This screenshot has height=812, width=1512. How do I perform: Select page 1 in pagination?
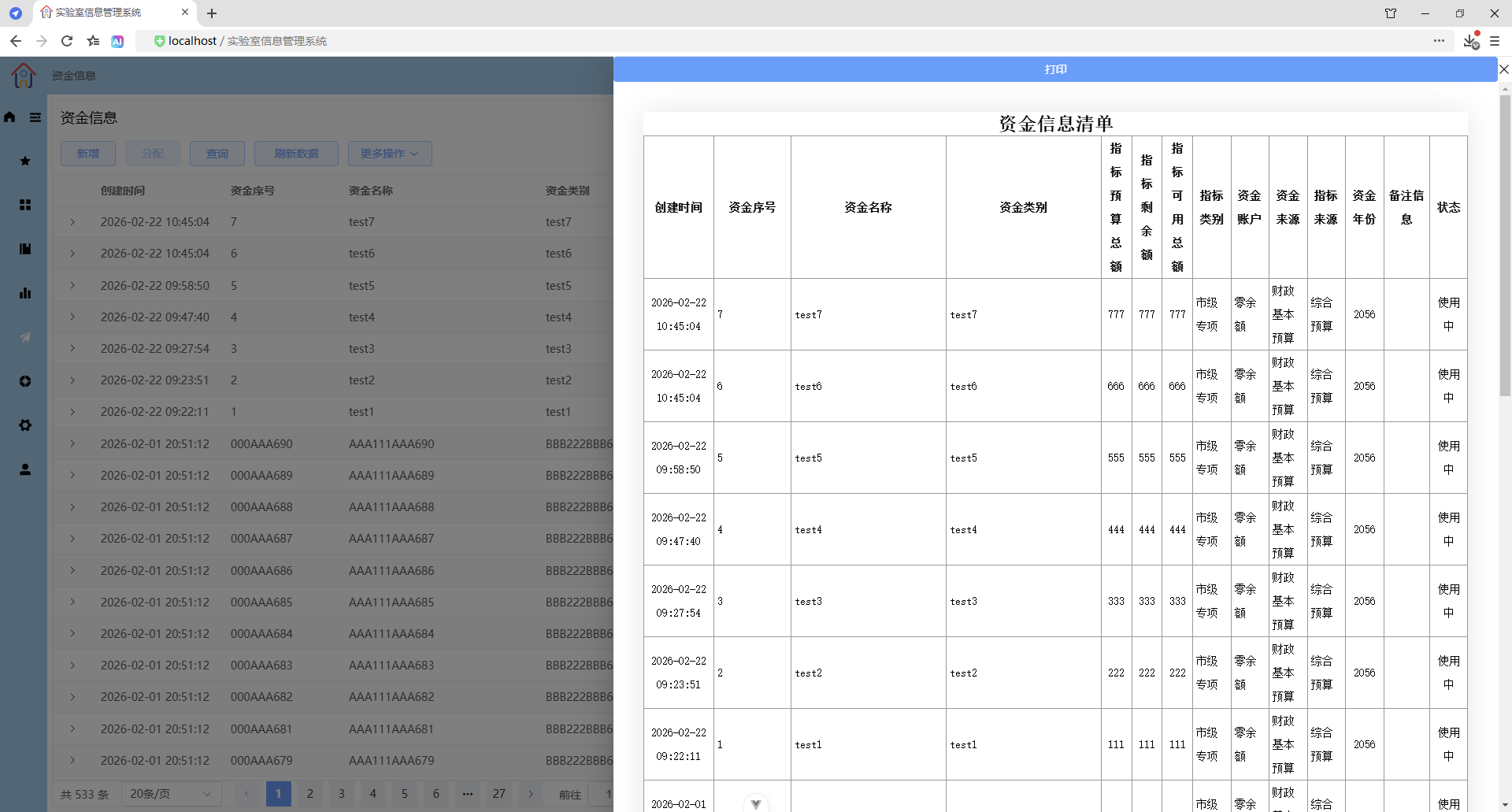point(279,794)
